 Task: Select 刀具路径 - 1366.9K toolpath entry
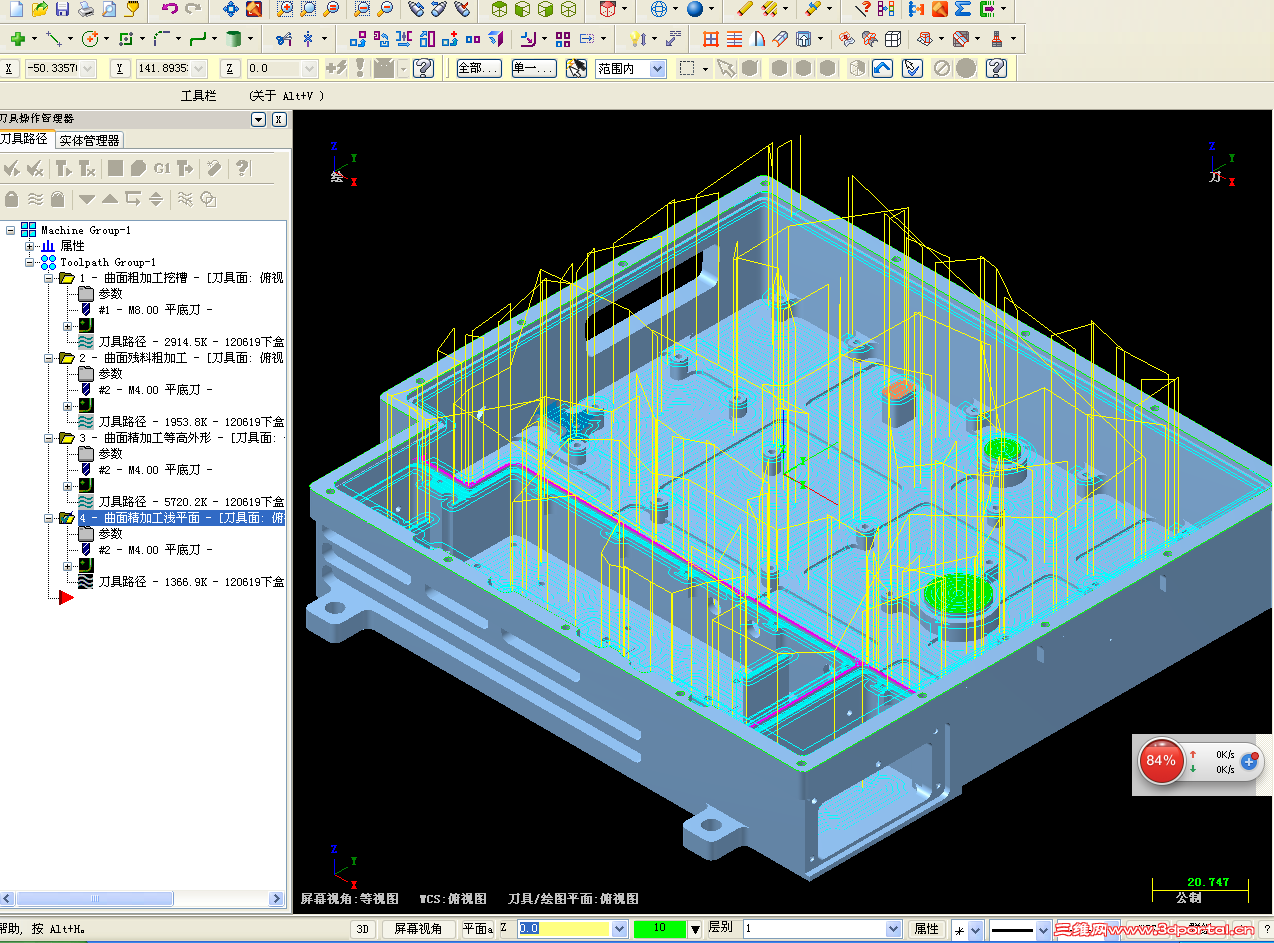(191, 582)
